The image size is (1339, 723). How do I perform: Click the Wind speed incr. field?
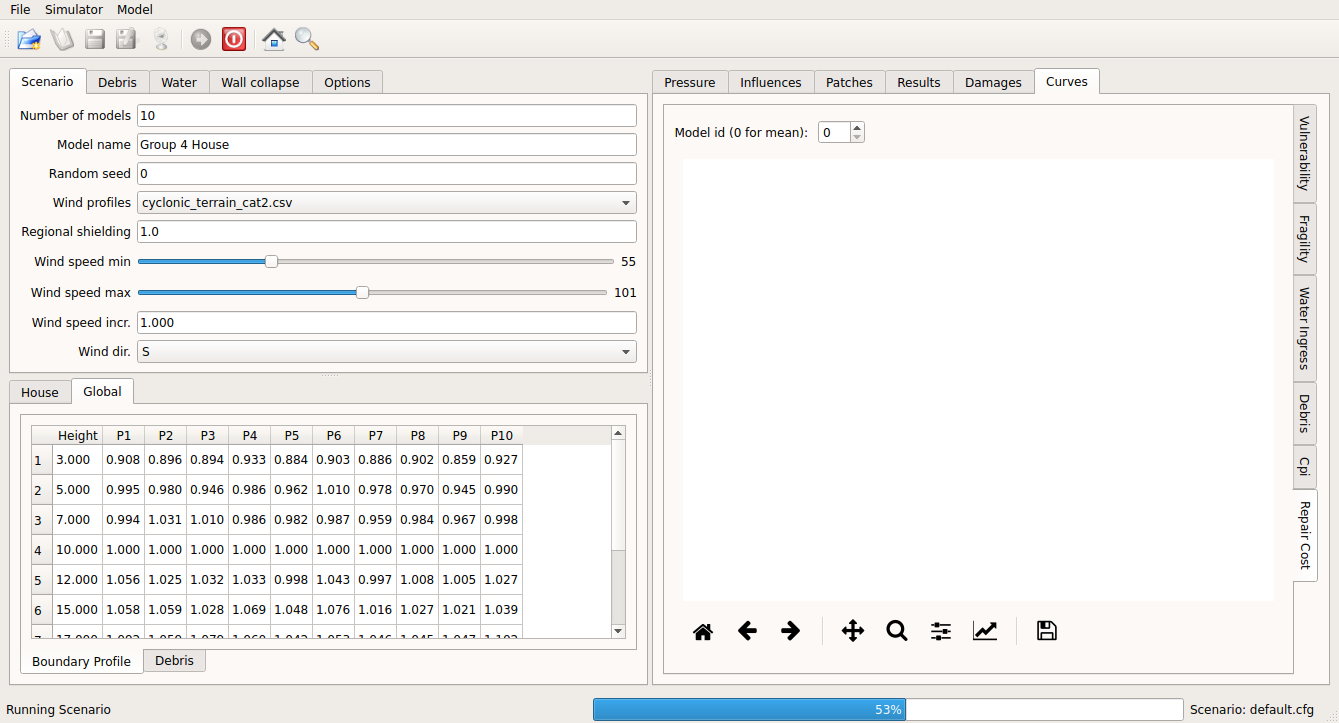387,322
